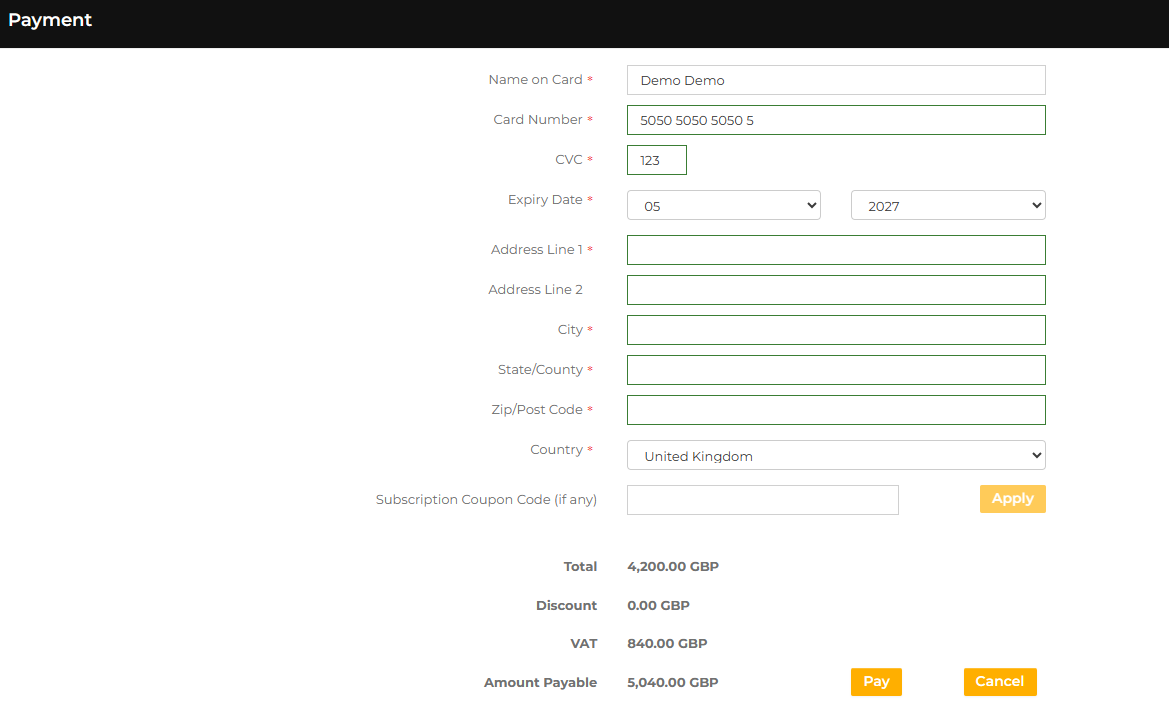
Task: Open the Country dropdown showing United Kingdom
Action: [x=835, y=456]
